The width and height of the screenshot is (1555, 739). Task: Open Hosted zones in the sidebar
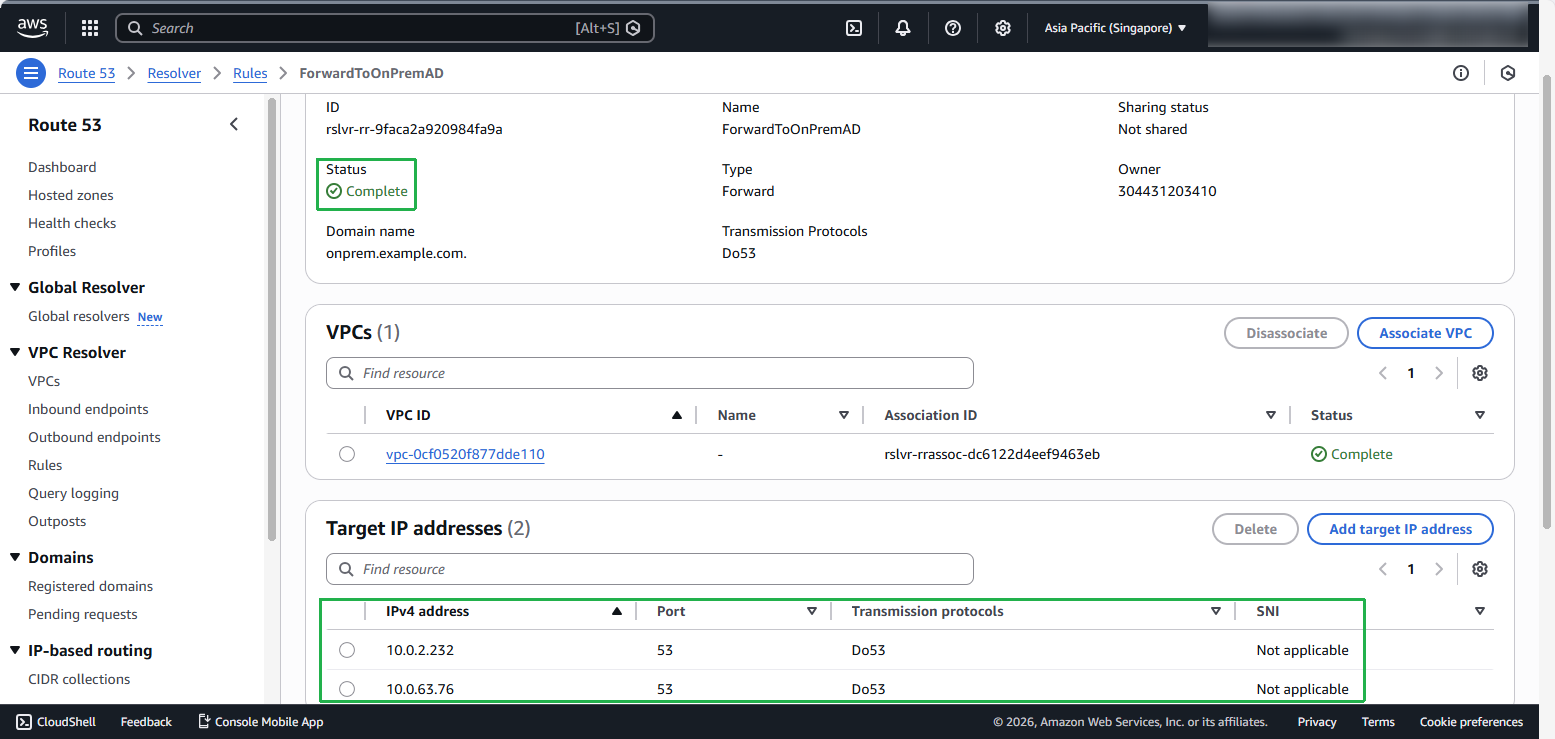71,195
